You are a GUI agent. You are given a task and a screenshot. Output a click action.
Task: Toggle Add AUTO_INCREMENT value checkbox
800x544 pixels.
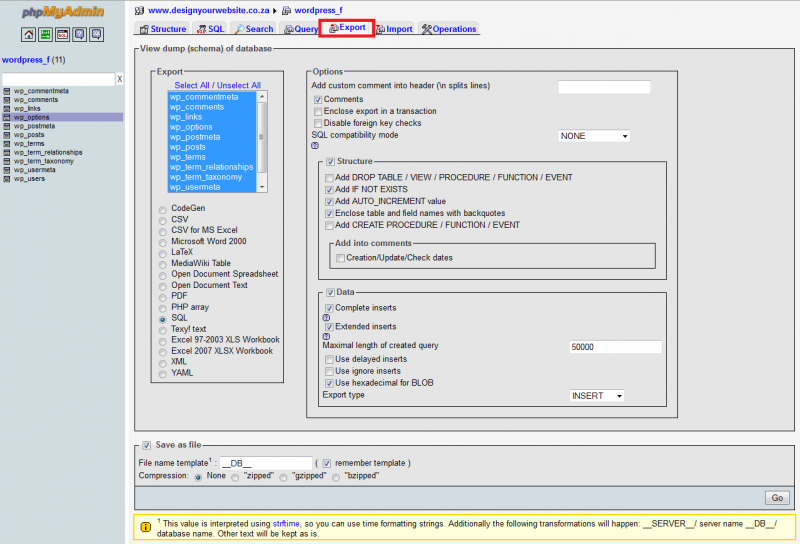pos(330,202)
